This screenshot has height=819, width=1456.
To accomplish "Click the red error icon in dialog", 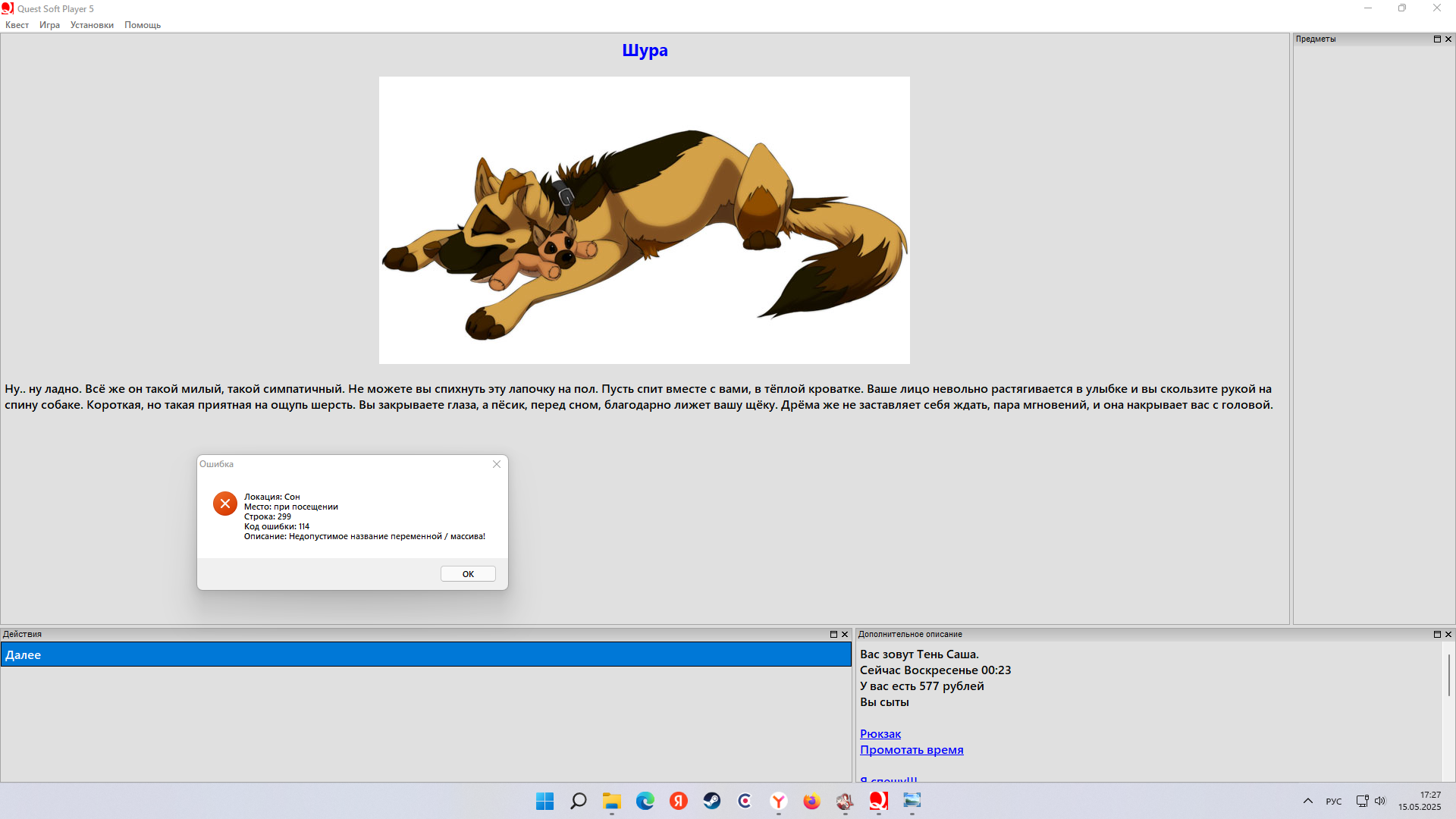I will [225, 504].
